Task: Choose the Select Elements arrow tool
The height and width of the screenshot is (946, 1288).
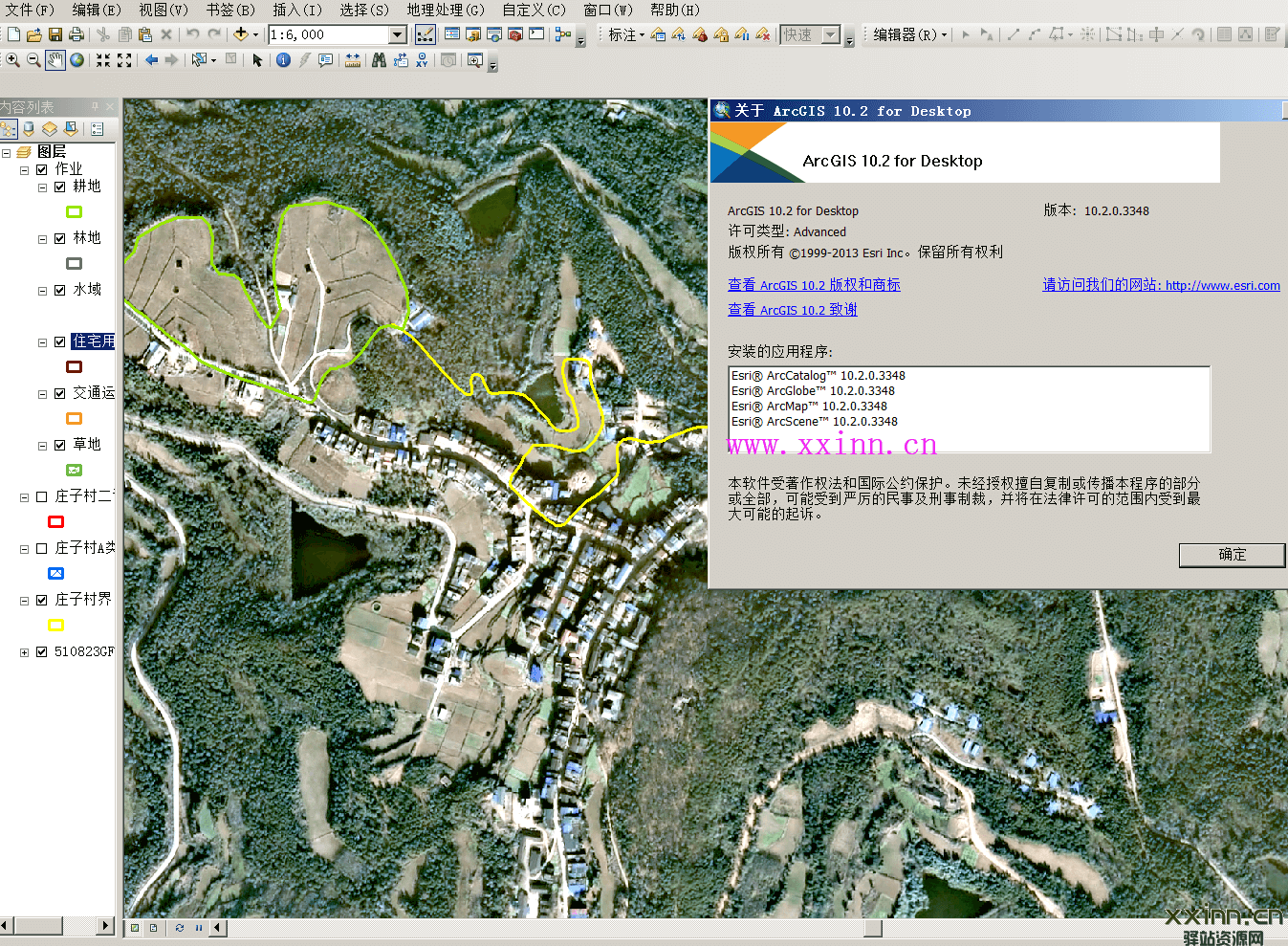Action: click(257, 60)
